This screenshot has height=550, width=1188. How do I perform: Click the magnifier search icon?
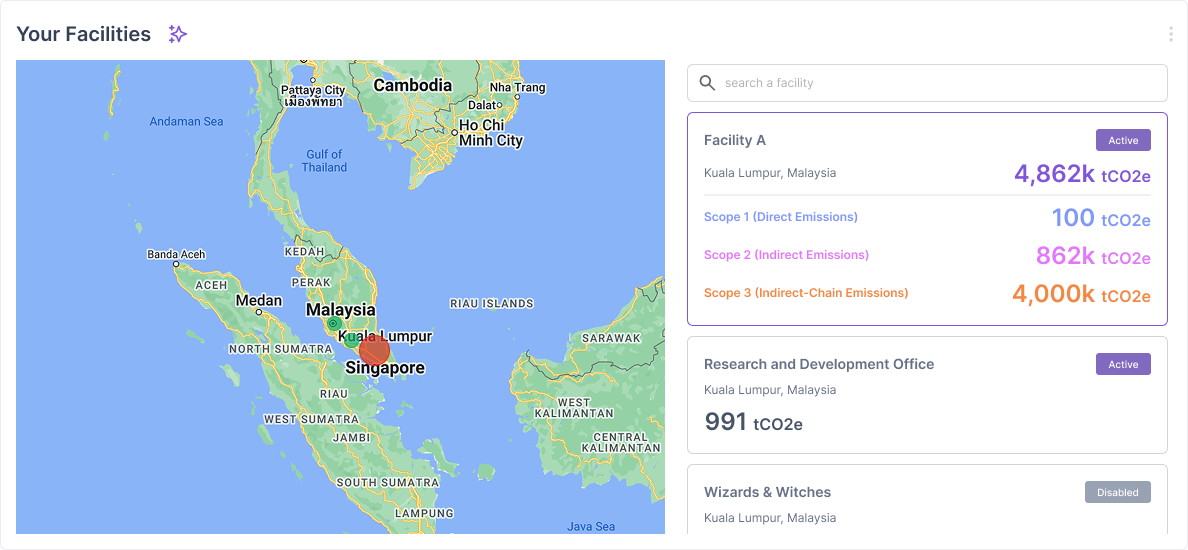pyautogui.click(x=707, y=83)
